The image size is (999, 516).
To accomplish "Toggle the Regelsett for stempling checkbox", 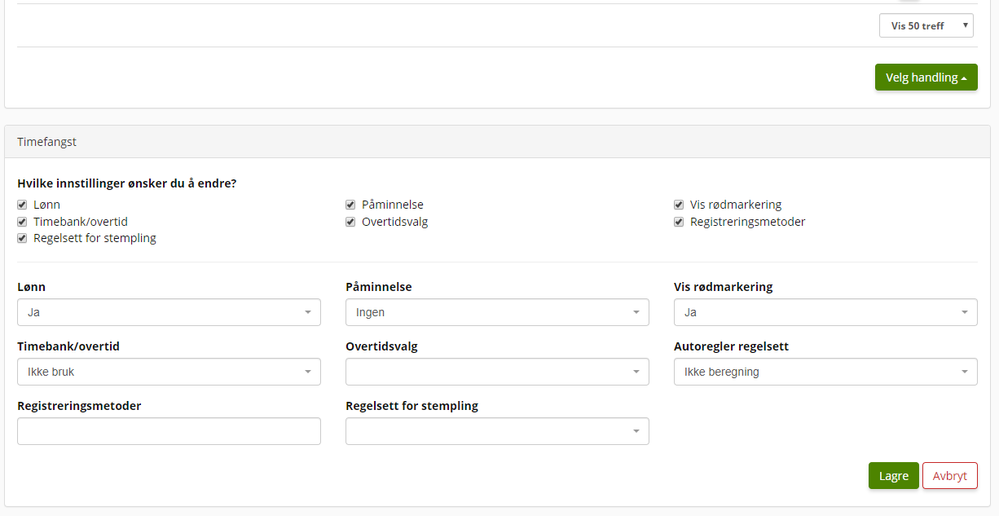I will tap(23, 238).
